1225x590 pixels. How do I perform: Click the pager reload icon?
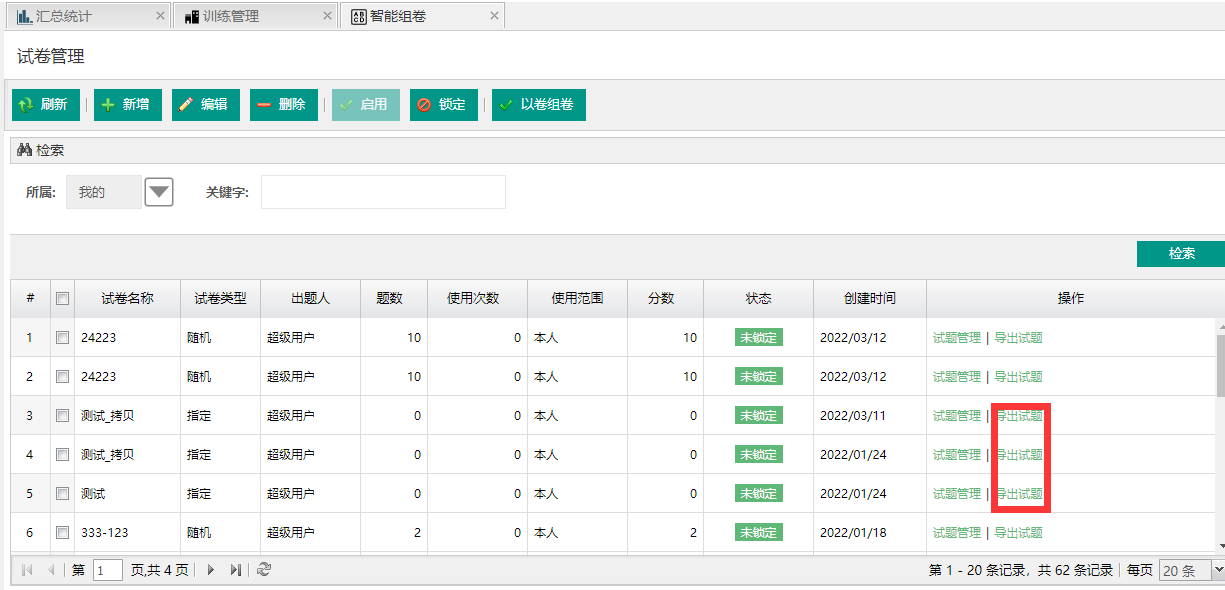pos(264,570)
